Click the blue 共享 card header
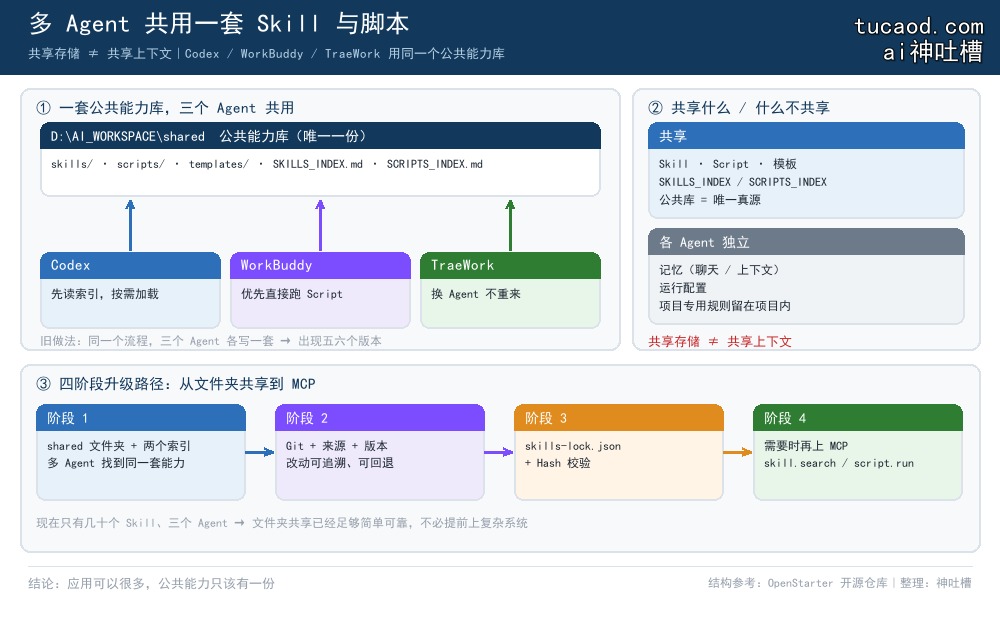1000x625 pixels. 806,136
